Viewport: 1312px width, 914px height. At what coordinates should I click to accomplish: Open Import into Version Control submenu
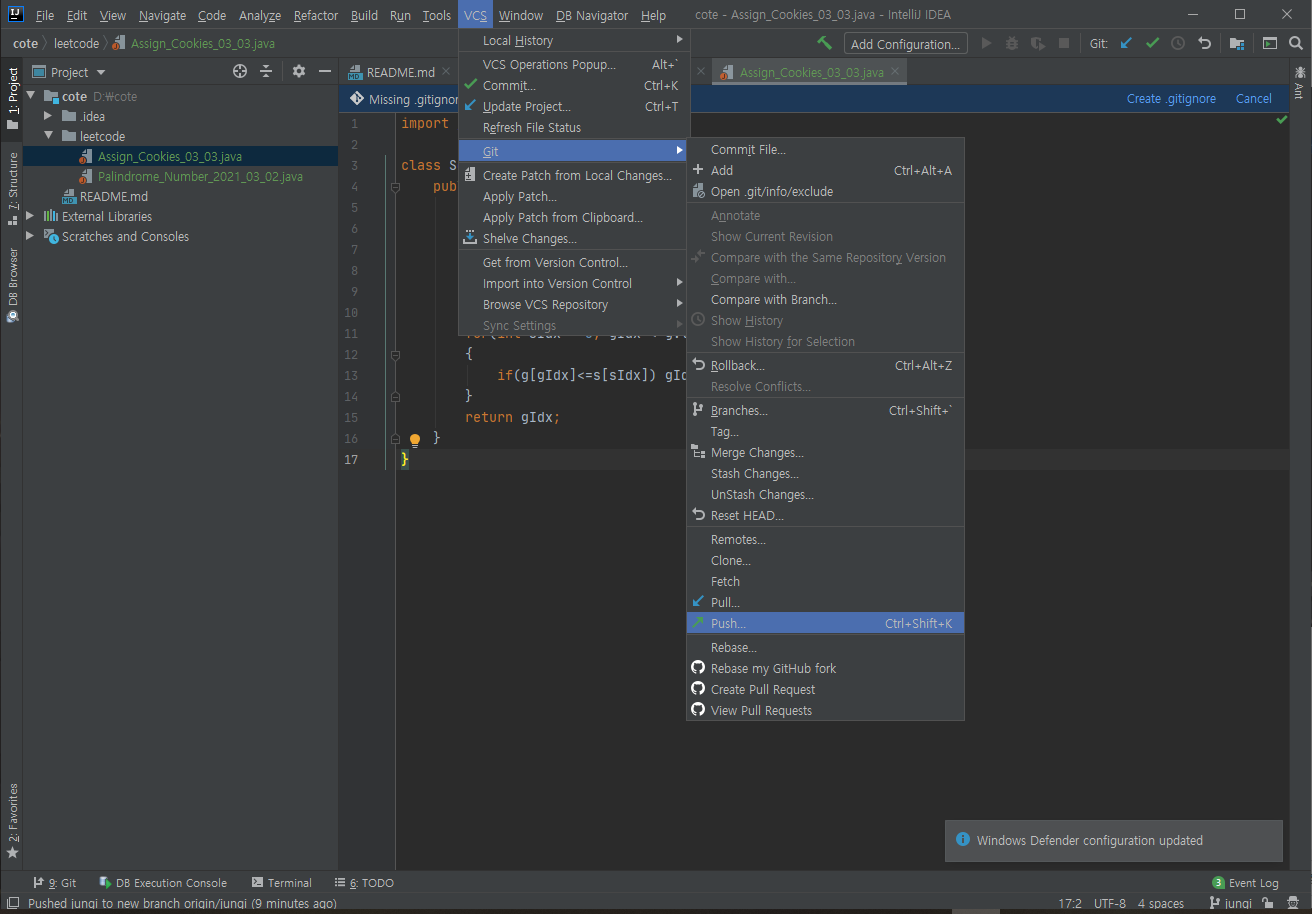[574, 283]
